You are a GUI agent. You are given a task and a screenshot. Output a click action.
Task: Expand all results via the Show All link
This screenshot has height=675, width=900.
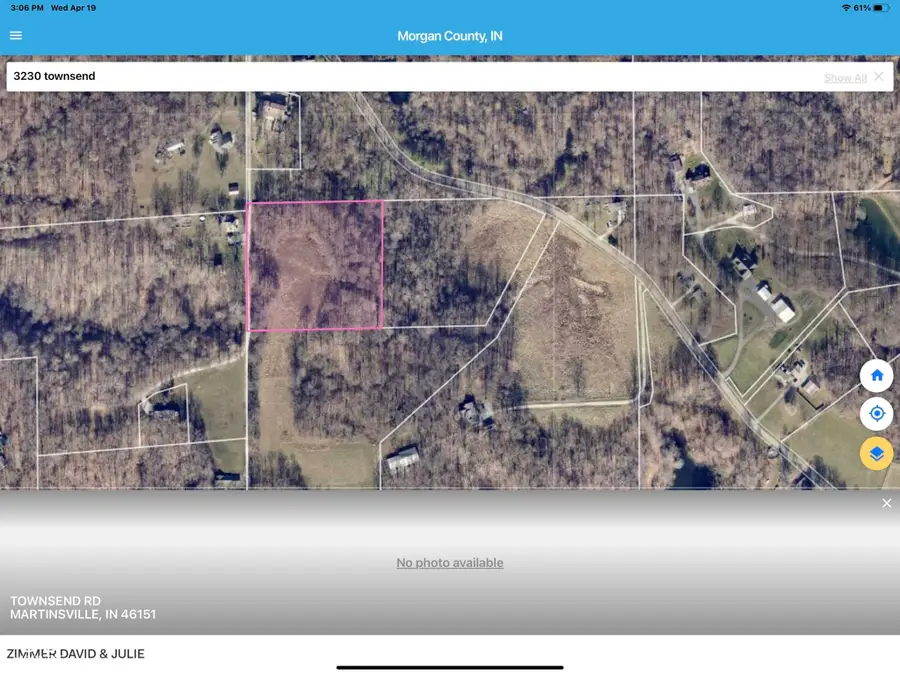tap(844, 76)
